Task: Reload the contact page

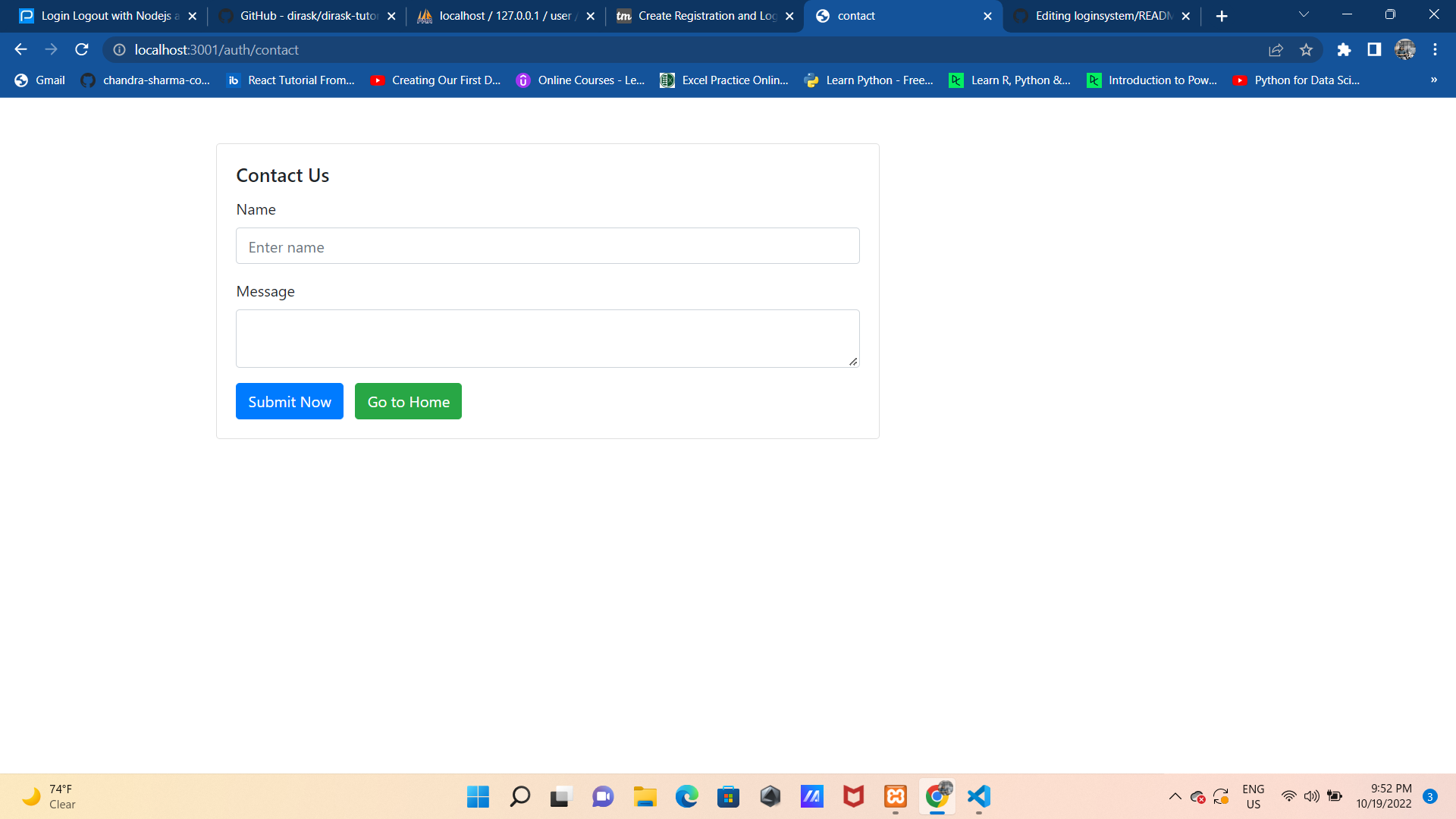Action: click(x=81, y=49)
